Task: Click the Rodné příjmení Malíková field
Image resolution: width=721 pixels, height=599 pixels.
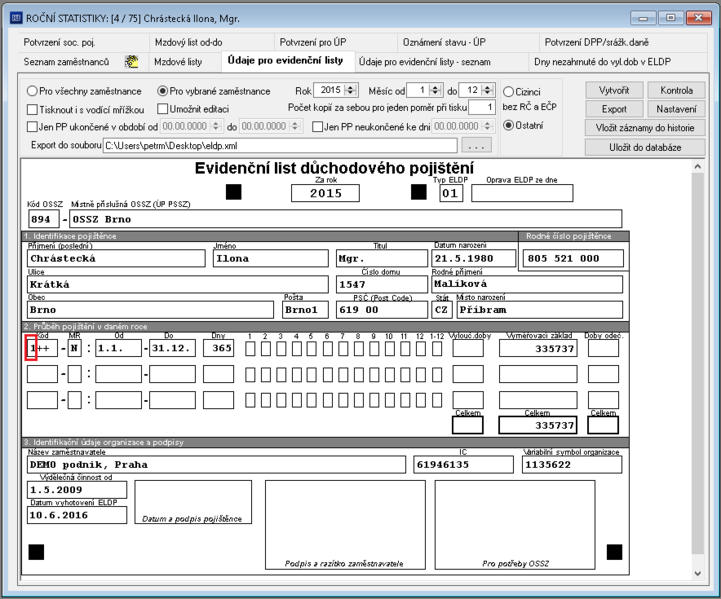Action: pyautogui.click(x=527, y=284)
